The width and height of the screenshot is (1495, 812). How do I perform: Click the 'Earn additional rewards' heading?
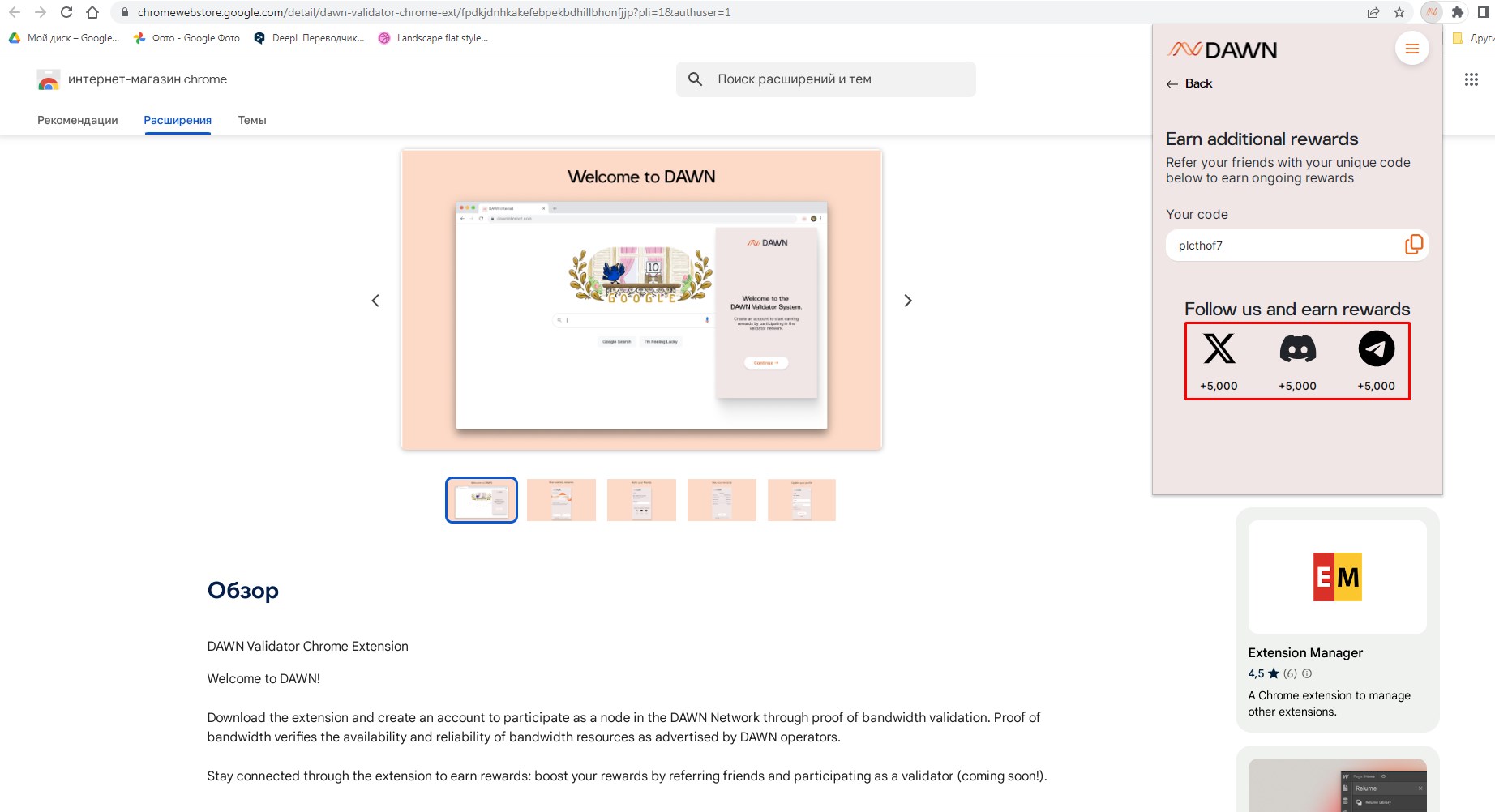point(1262,139)
